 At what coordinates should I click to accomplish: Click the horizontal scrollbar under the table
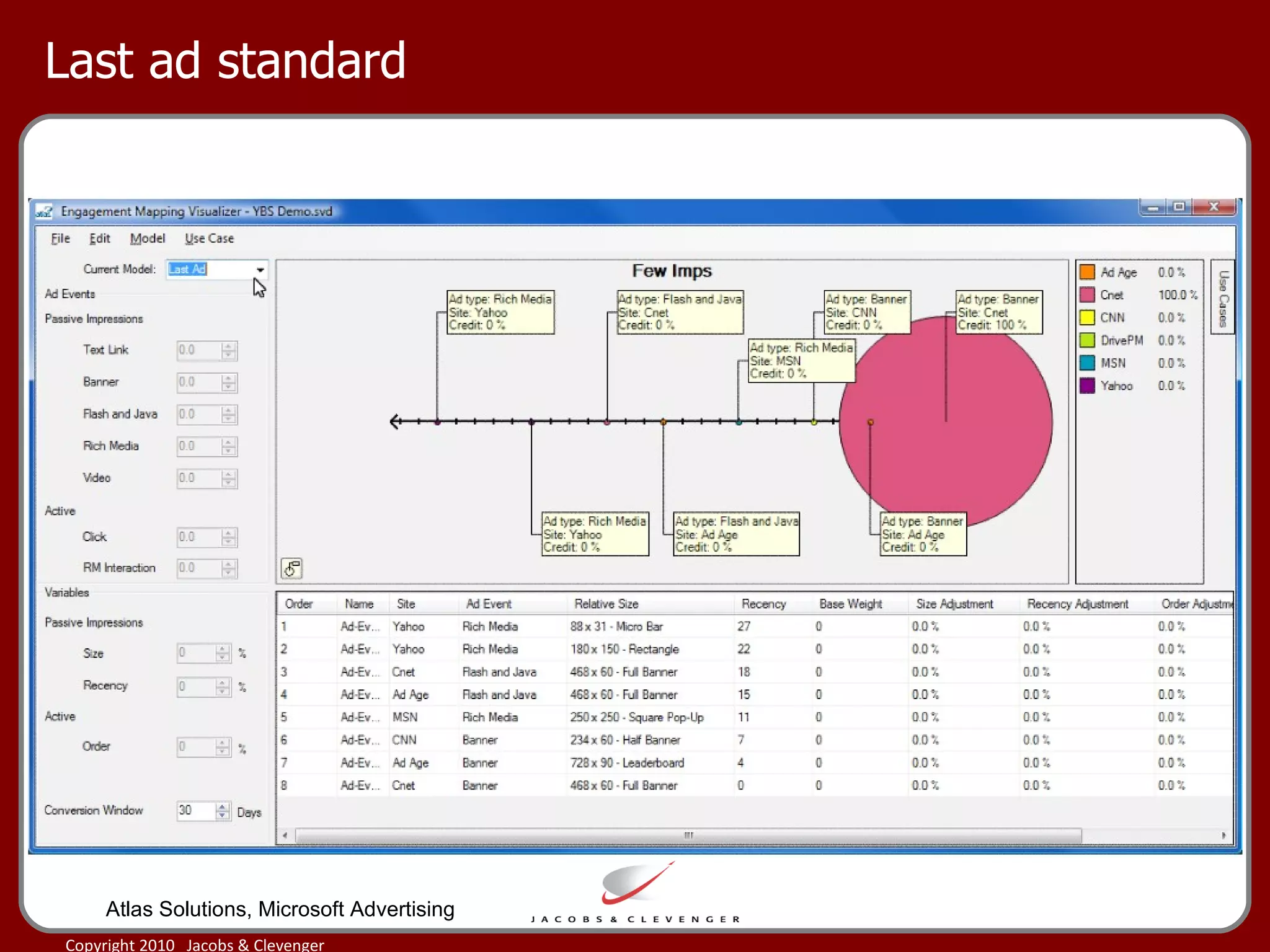[x=688, y=835]
